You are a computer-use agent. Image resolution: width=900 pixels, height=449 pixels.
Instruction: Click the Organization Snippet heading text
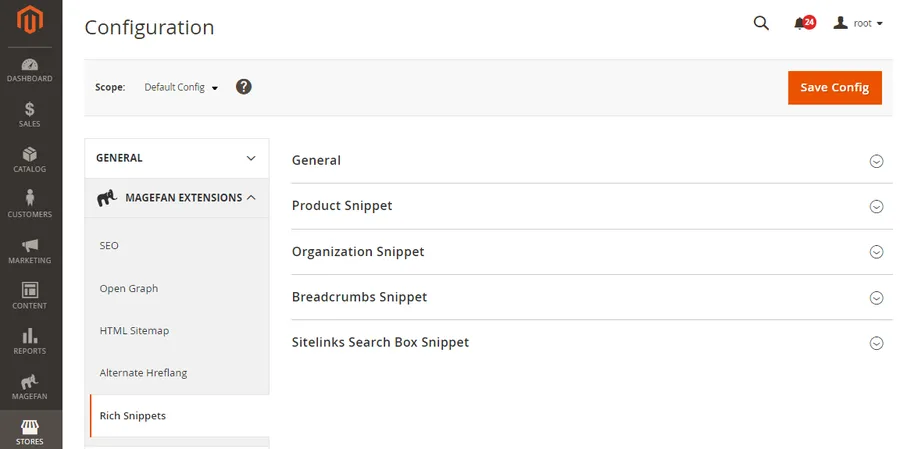click(358, 251)
